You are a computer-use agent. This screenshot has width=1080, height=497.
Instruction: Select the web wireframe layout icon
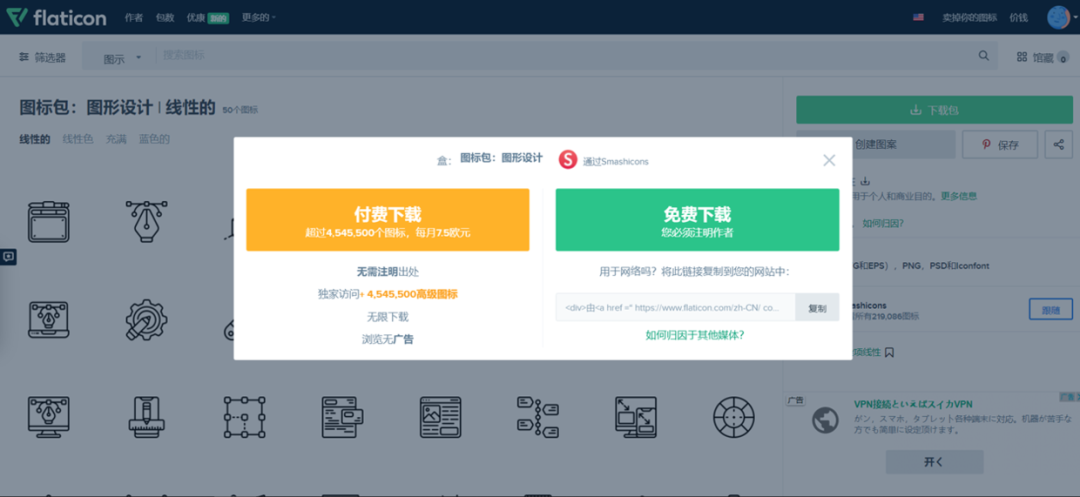(x=342, y=417)
